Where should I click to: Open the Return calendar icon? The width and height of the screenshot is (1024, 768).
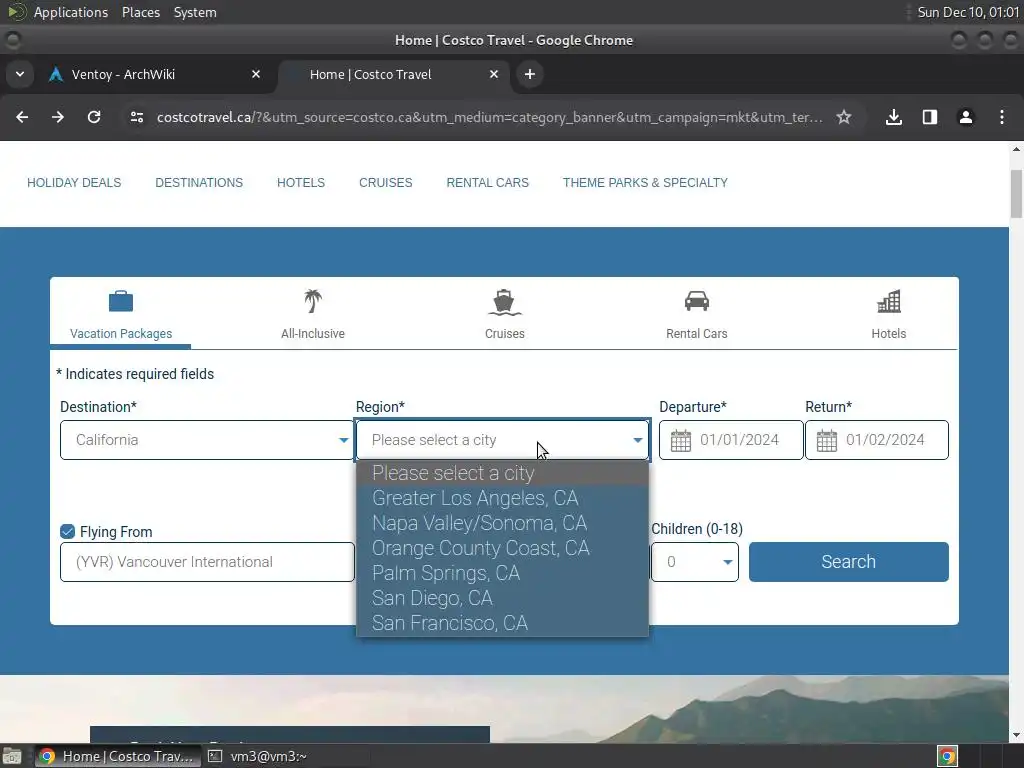[x=827, y=440]
